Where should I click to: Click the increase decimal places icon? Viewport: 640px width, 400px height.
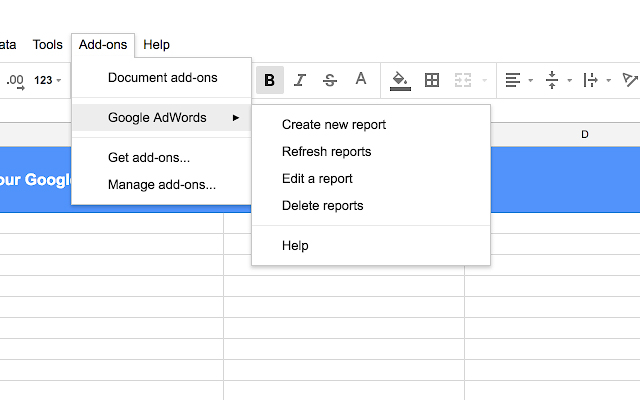[14, 80]
